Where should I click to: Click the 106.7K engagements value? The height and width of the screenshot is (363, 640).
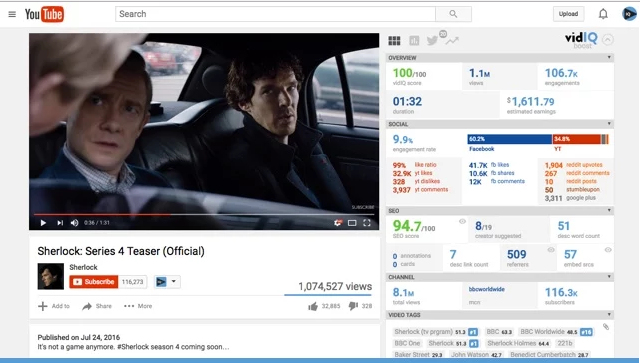(561, 73)
